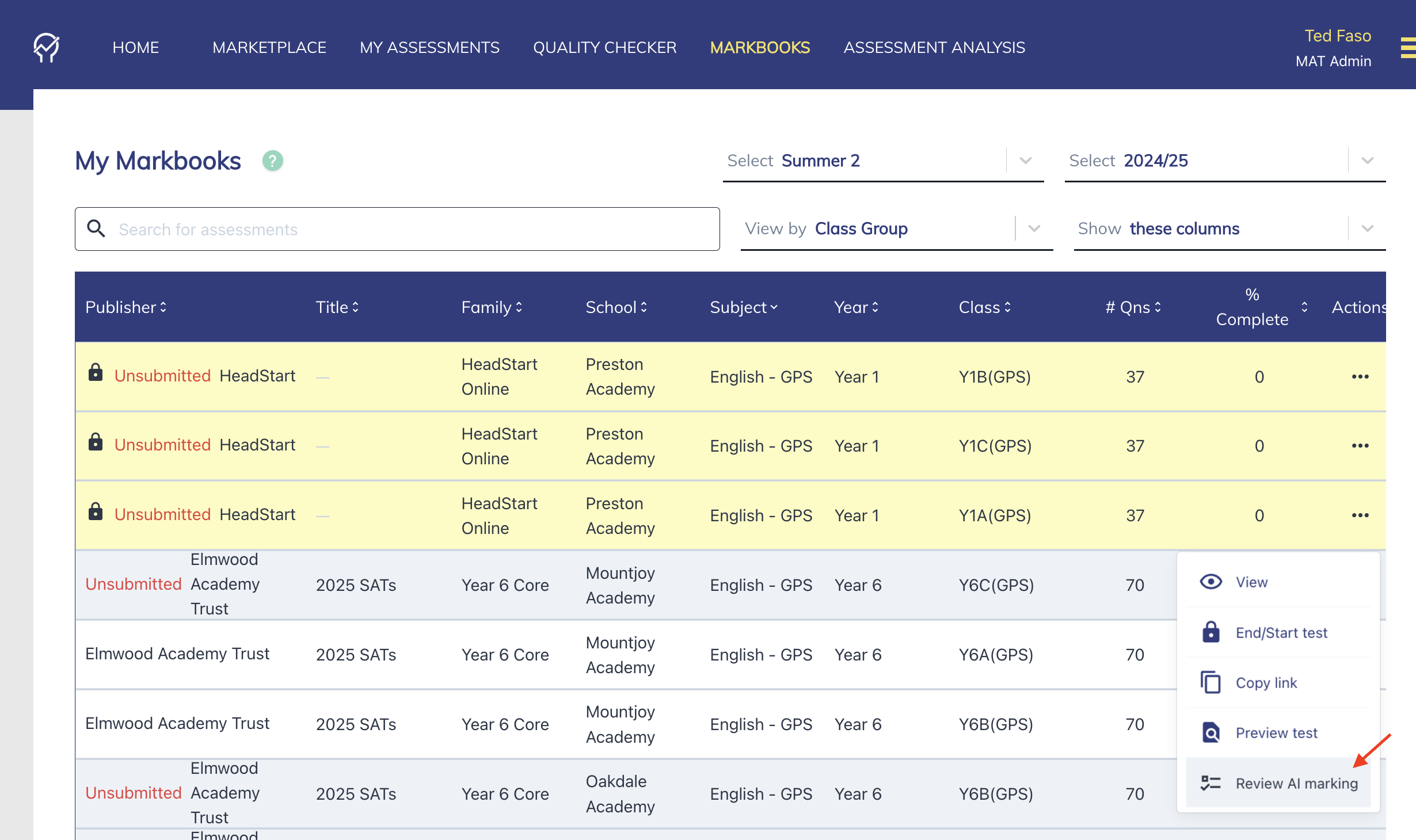Open ASSESSMENT ANALYSIS in the navigation
This screenshot has height=840, width=1416.
[934, 47]
